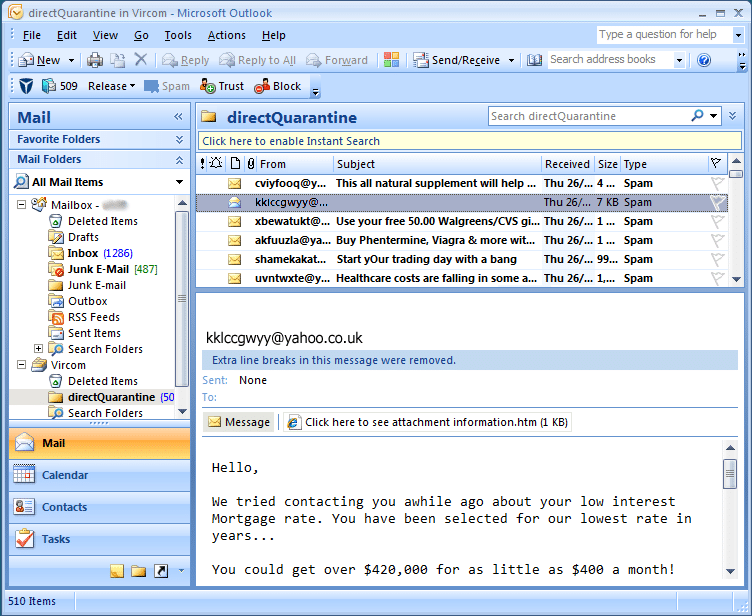Open the File menu

point(32,35)
